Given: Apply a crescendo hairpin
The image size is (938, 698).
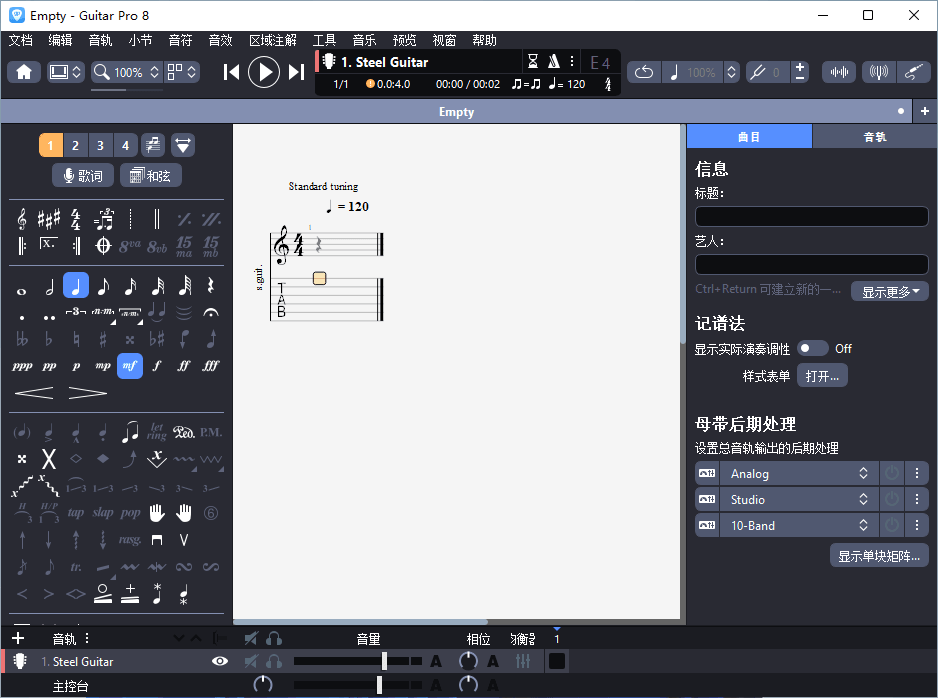Looking at the screenshot, I should 36,392.
